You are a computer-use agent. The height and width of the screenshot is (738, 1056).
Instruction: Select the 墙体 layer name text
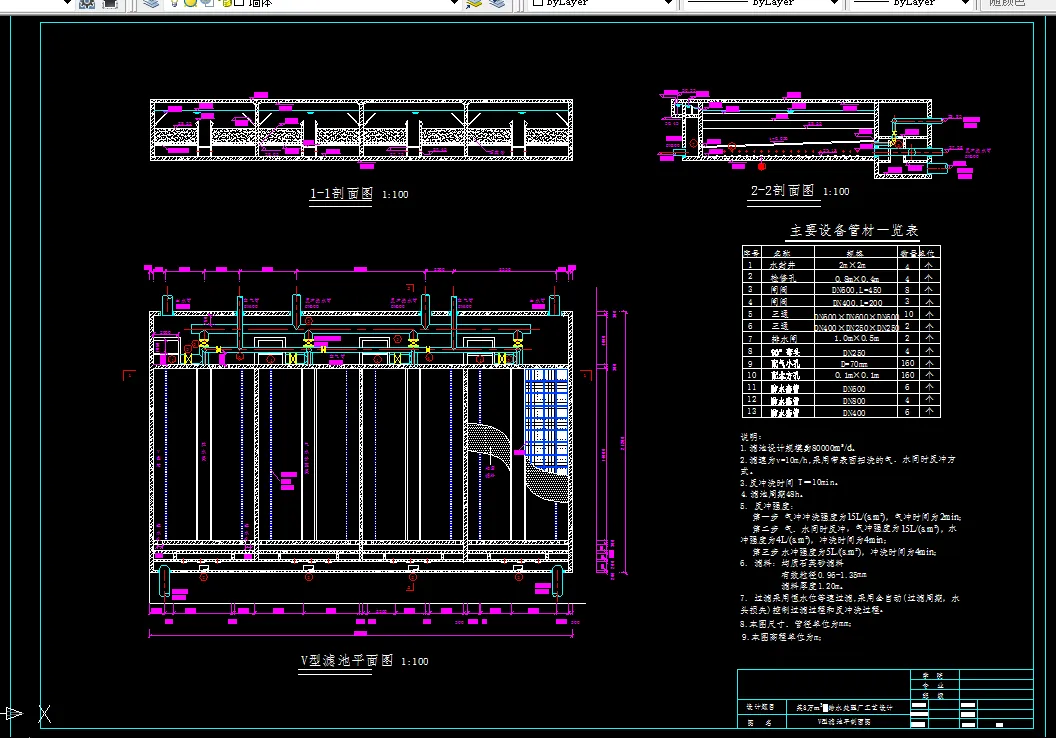tap(260, 3)
